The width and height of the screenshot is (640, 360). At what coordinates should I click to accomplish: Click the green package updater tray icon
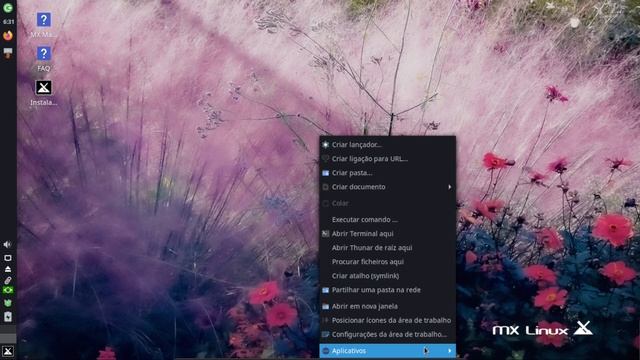tap(8, 303)
